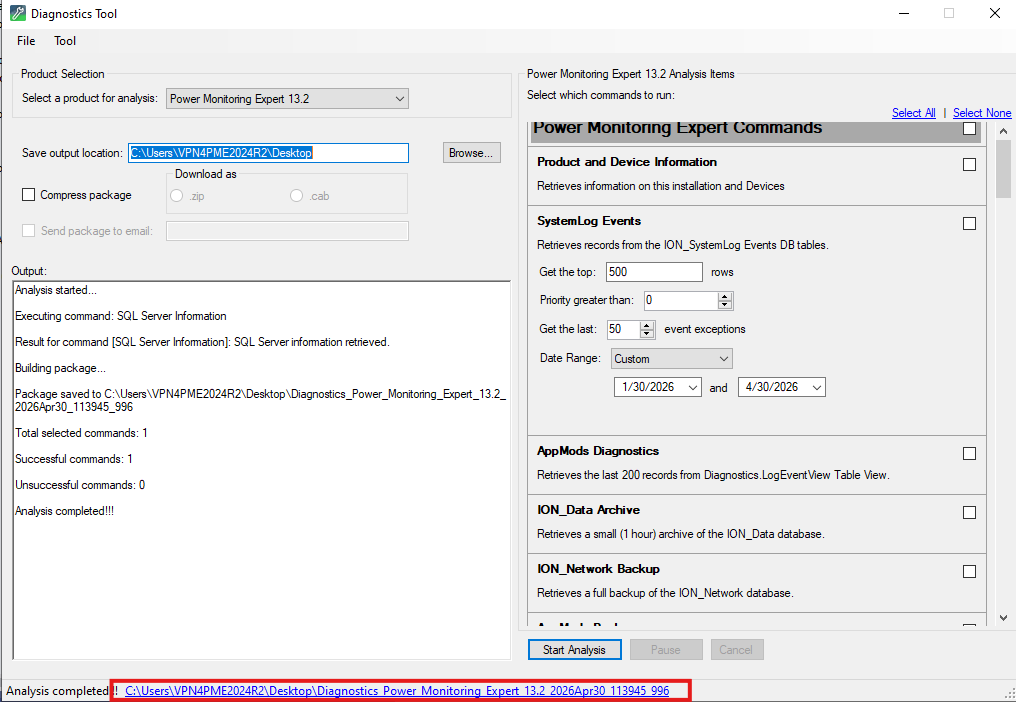Screen dimensions: 1016x703
Task: Click 'Executing command: SQL Server Information' line
Action: tap(121, 316)
